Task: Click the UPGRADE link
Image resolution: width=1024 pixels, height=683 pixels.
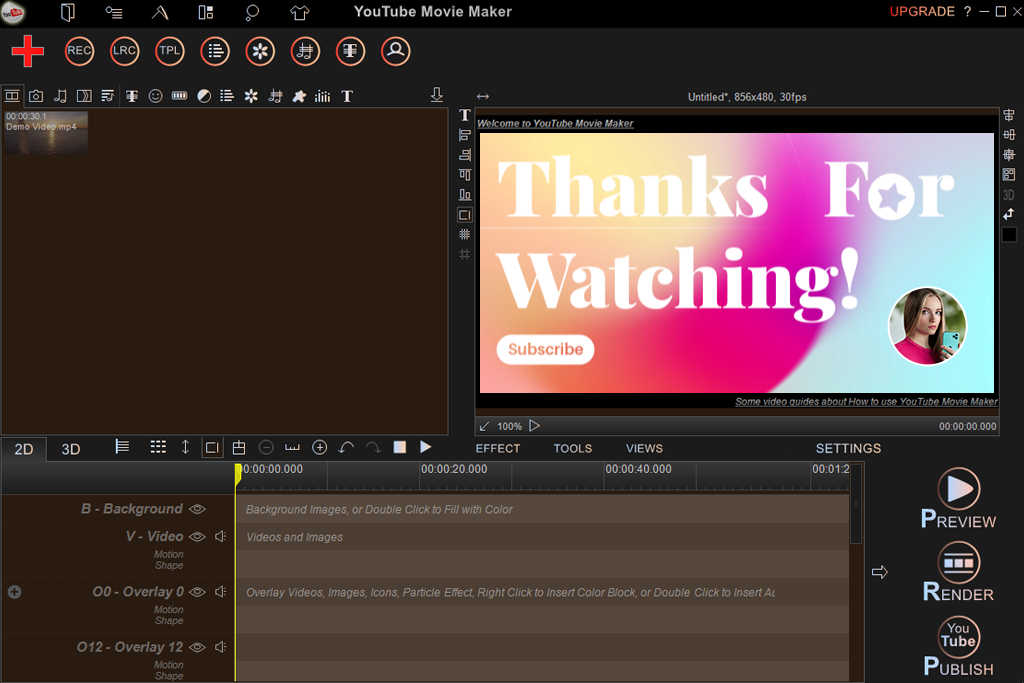Action: [921, 12]
